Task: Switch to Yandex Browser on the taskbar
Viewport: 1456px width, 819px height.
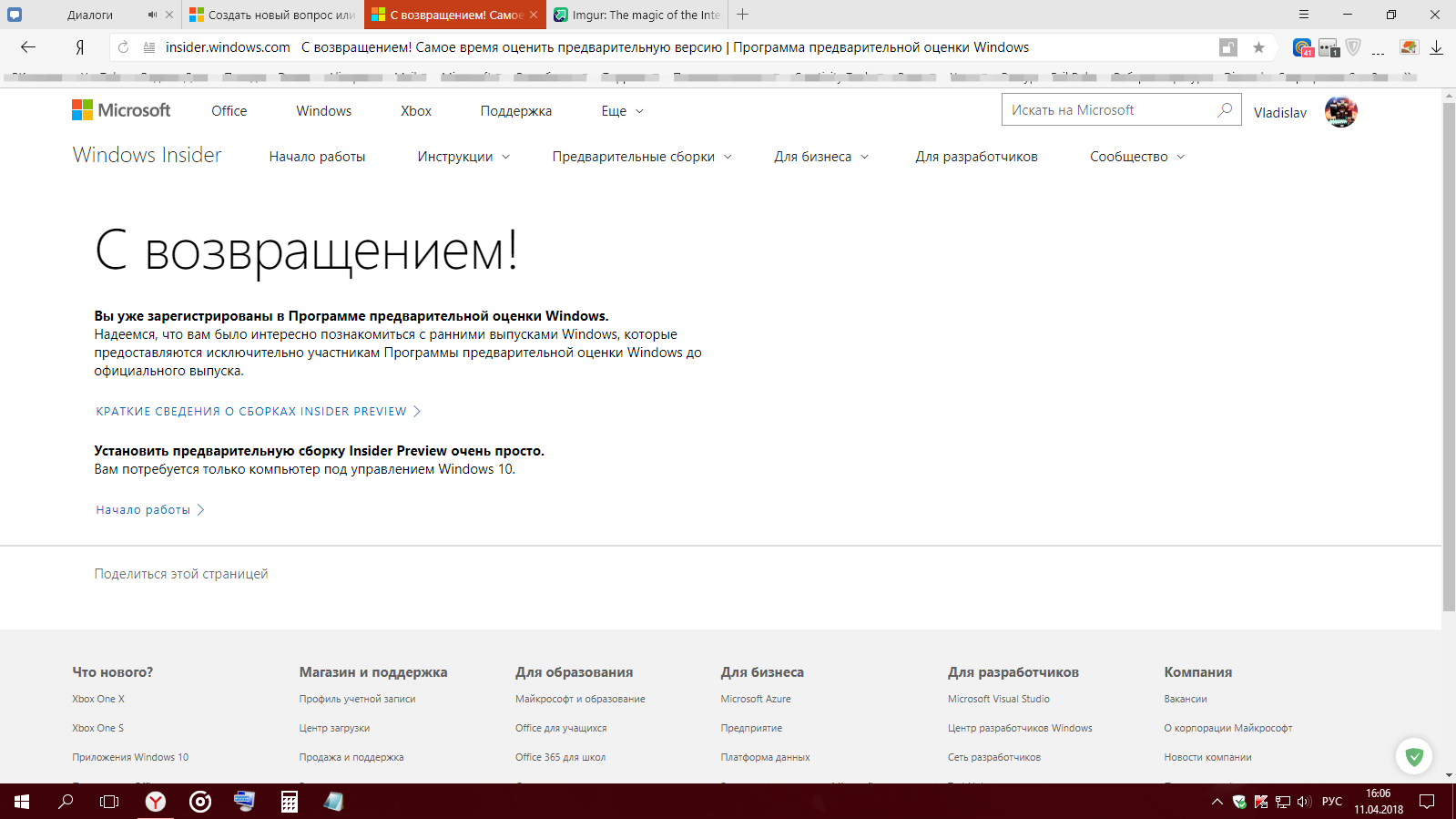Action: pyautogui.click(x=157, y=802)
